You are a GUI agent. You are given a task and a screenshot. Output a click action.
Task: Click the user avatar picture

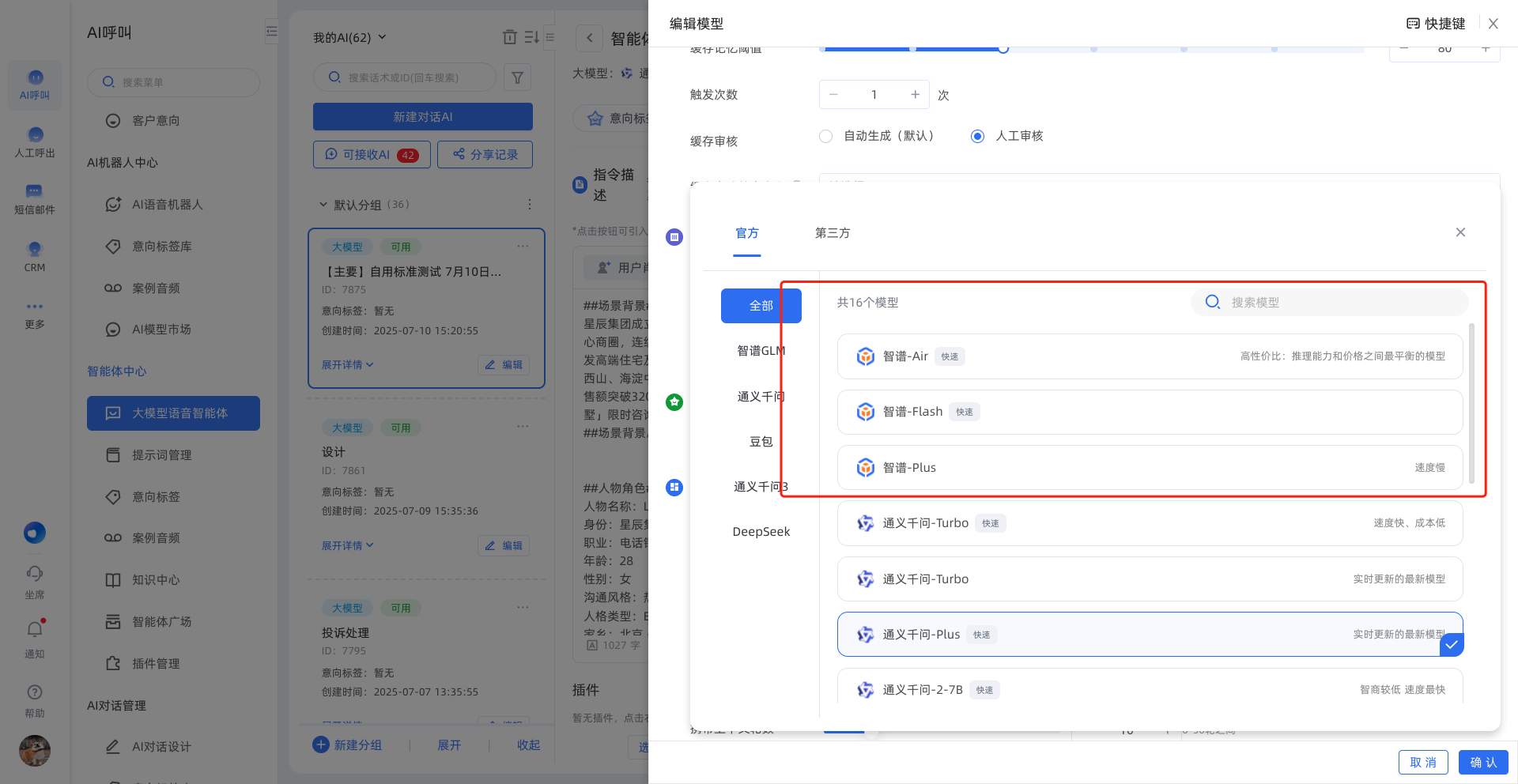35,750
